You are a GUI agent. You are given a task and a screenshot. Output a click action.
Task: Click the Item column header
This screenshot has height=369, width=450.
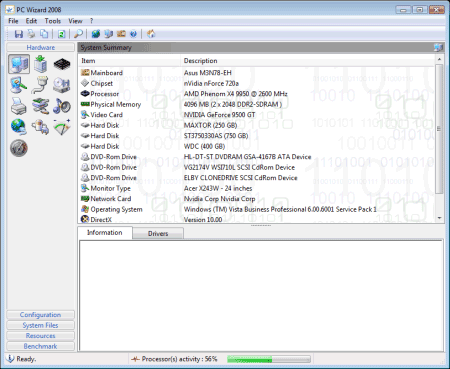point(130,61)
